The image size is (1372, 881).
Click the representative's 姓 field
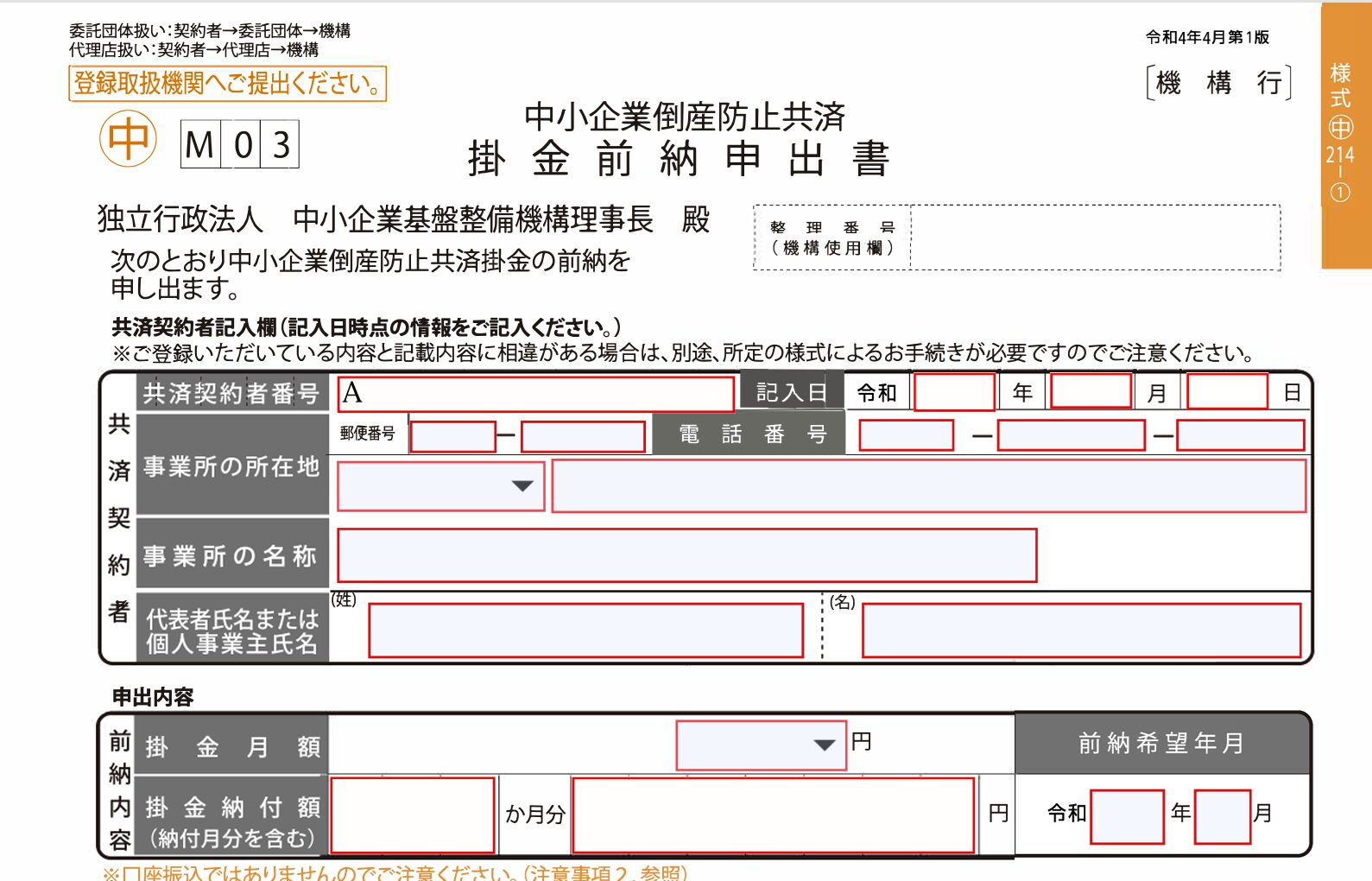(585, 631)
